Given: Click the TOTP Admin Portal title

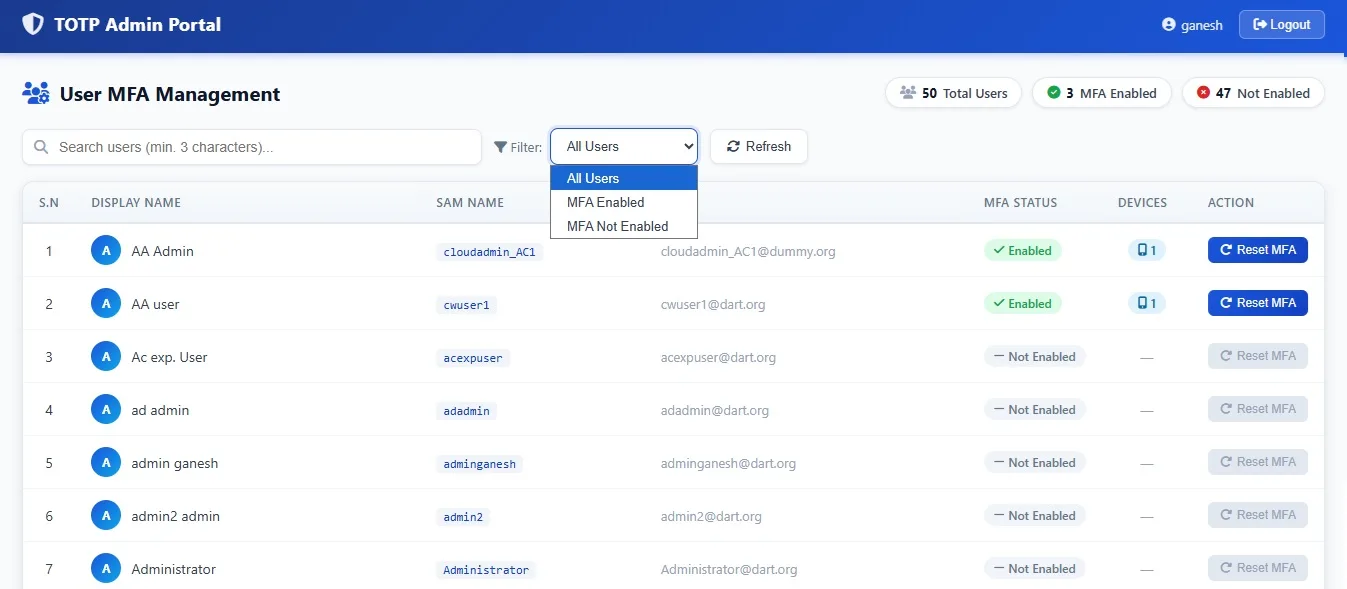Looking at the screenshot, I should tap(138, 24).
